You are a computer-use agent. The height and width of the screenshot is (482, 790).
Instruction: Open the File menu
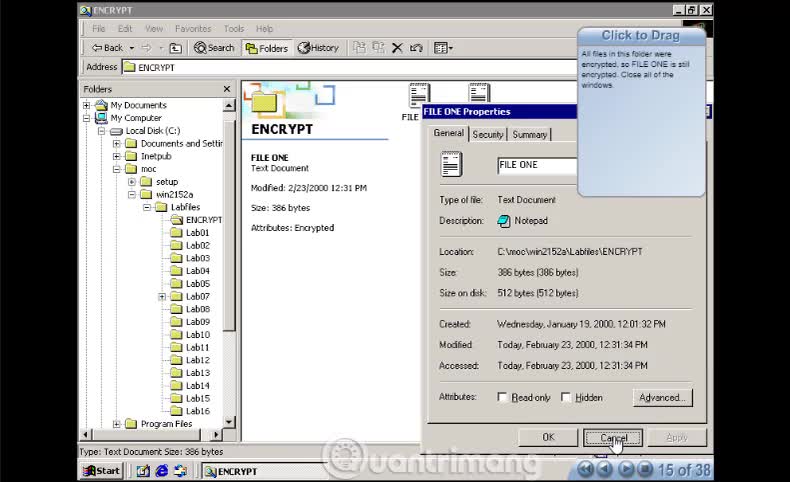pos(99,29)
